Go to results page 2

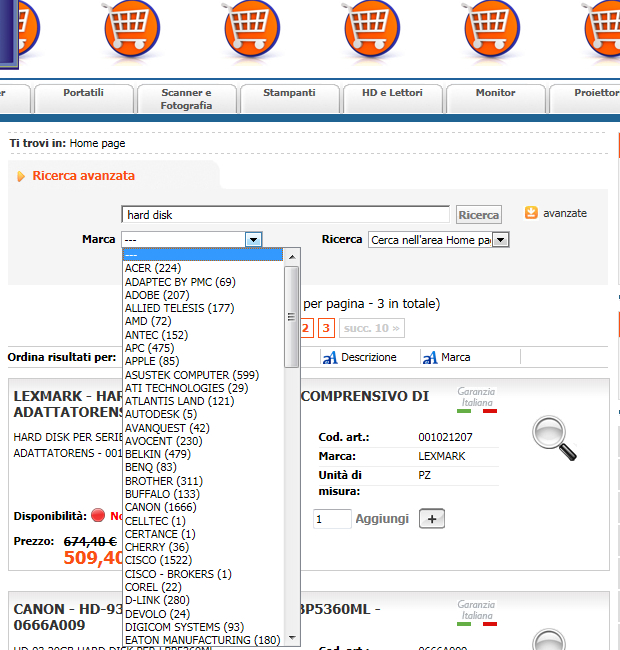(x=305, y=328)
